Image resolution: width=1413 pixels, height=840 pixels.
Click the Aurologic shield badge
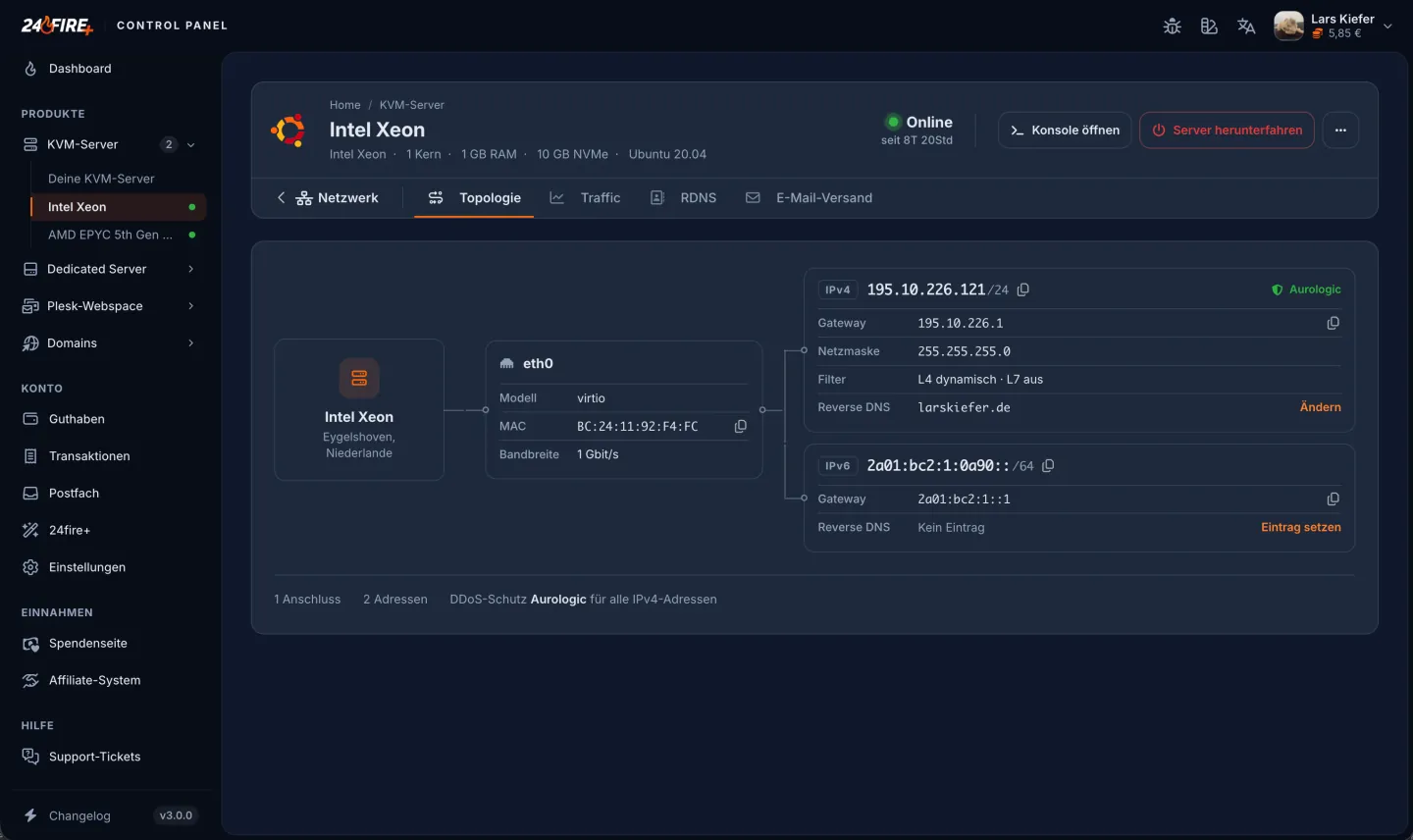click(1306, 289)
